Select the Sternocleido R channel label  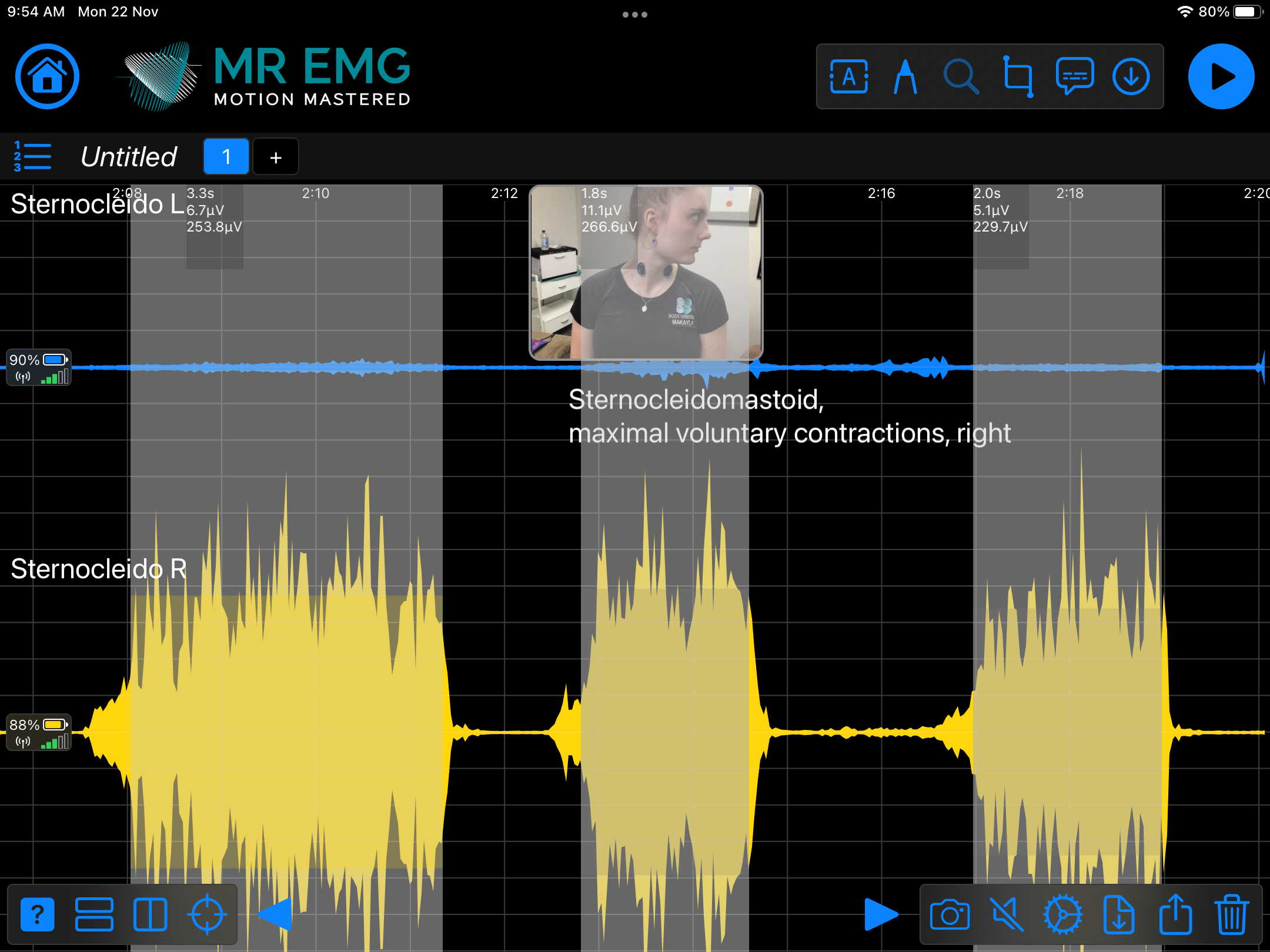(x=99, y=569)
